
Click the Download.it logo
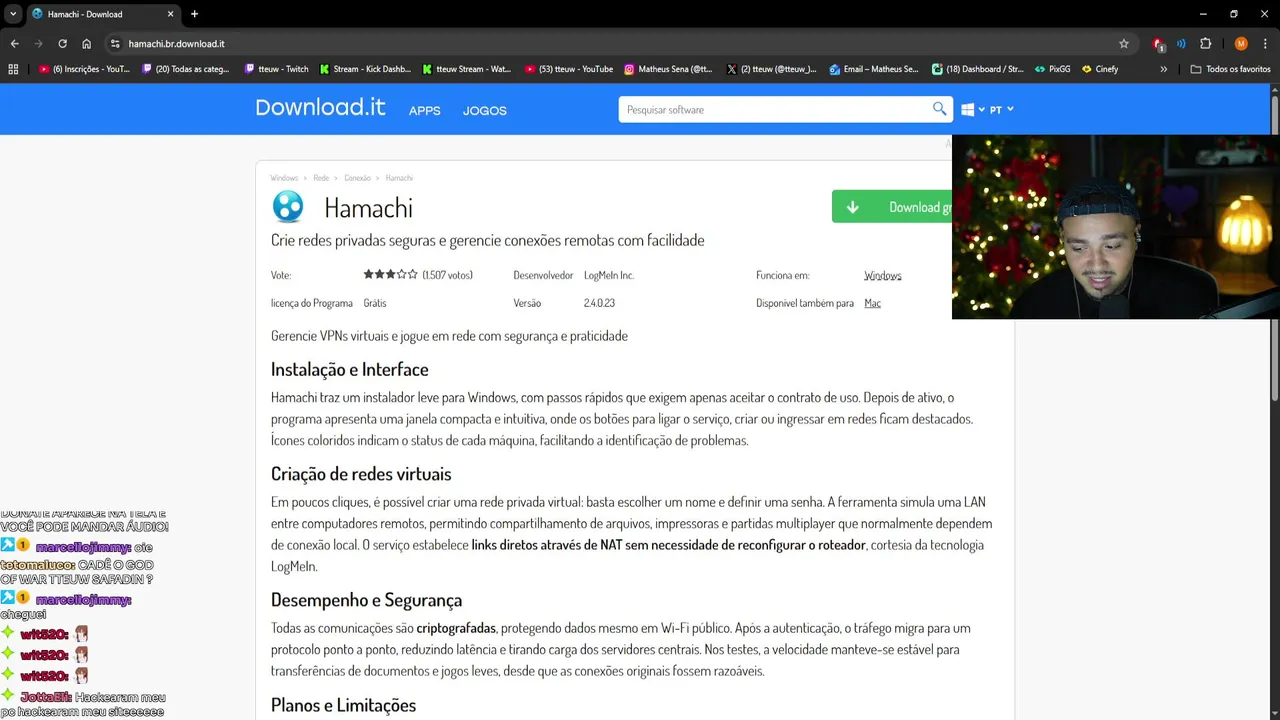coord(320,108)
